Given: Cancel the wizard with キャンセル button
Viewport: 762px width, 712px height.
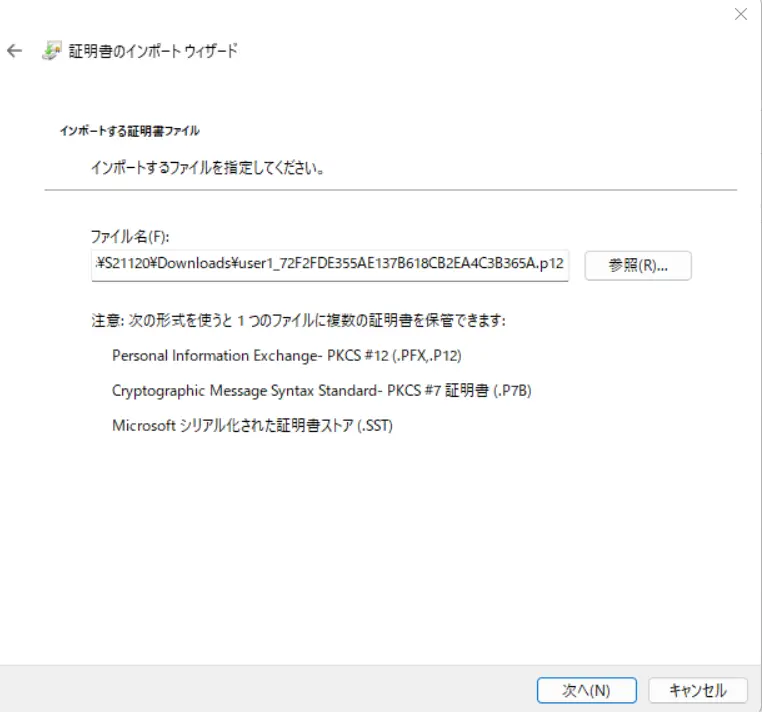Looking at the screenshot, I should pos(698,690).
